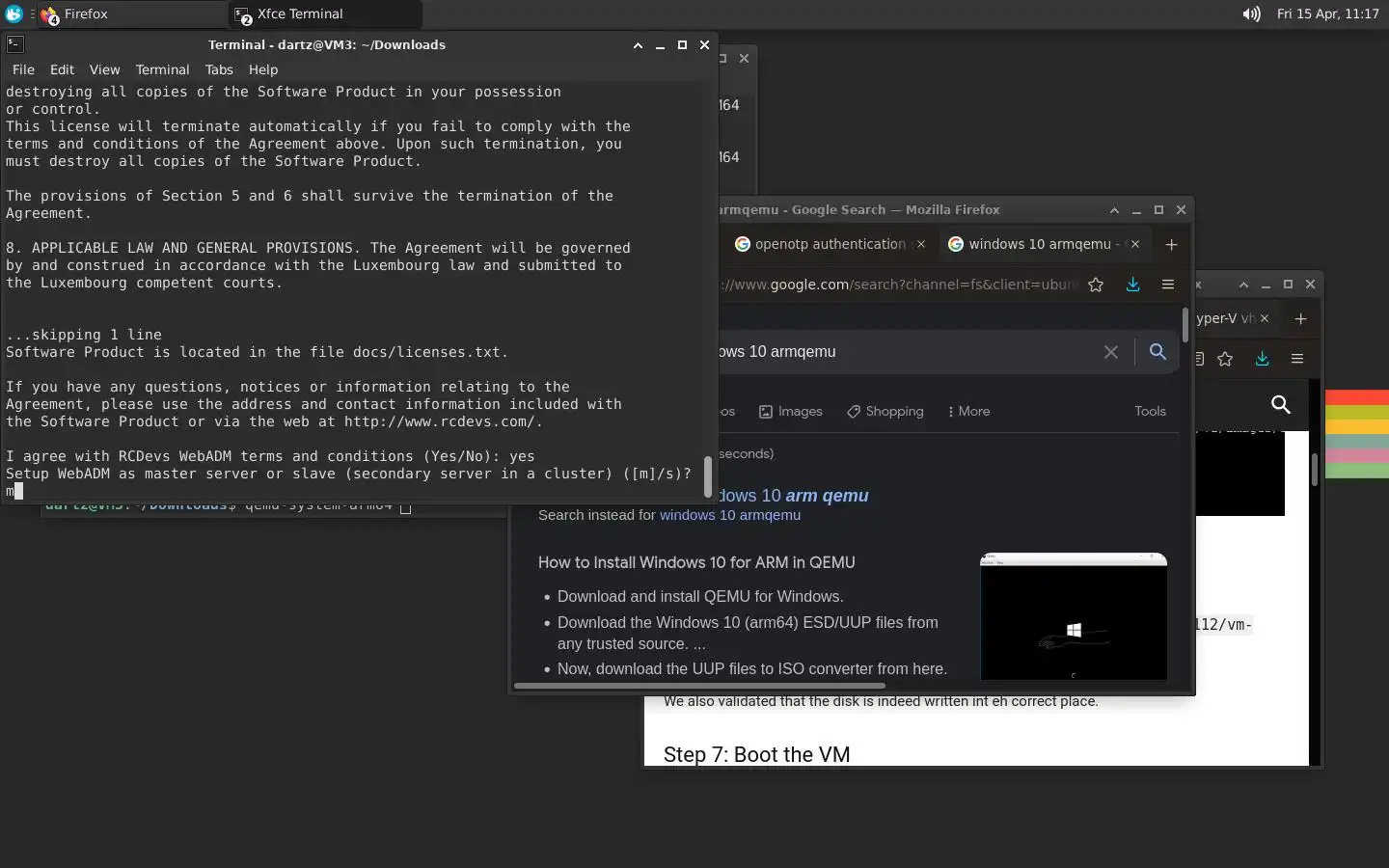Click the Google search box text

[777, 352]
